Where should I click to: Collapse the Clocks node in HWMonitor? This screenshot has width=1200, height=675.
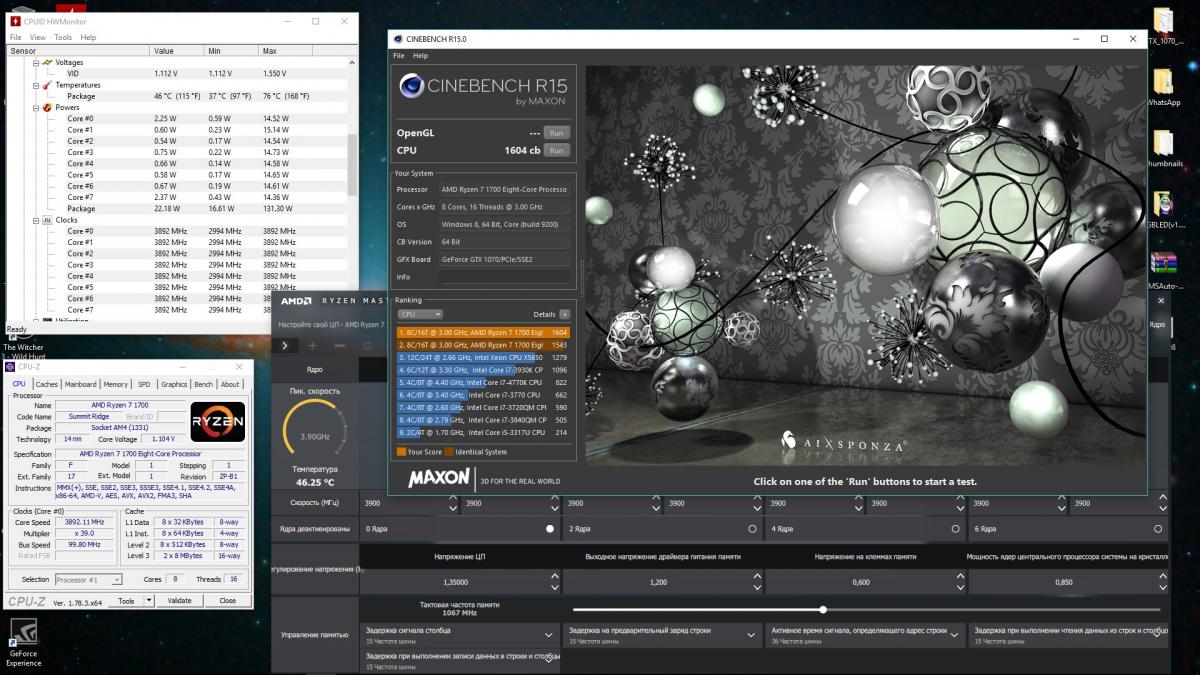(x=36, y=220)
